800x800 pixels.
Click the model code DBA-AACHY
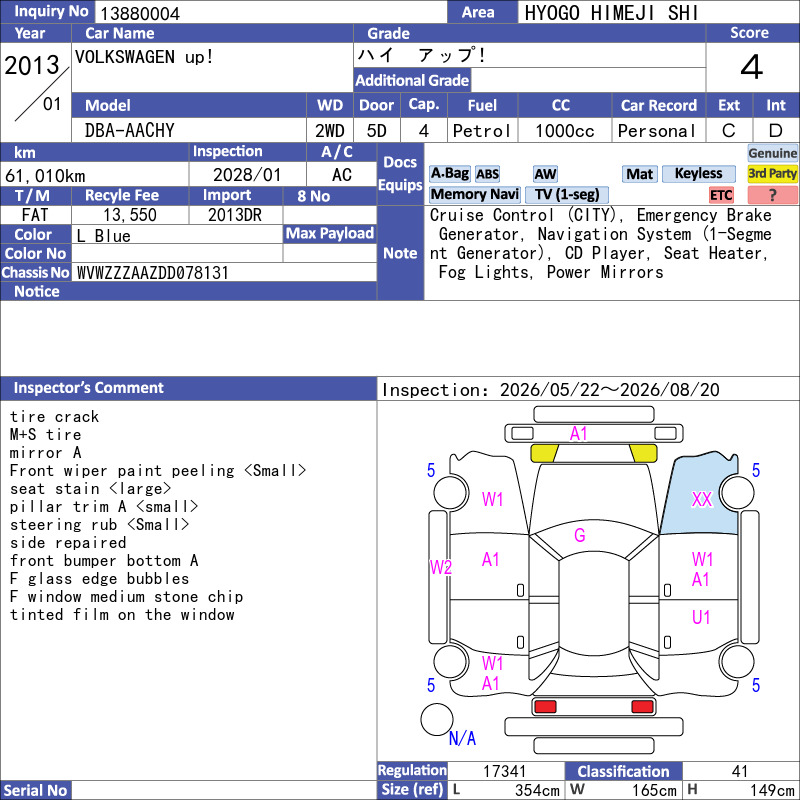coord(130,131)
